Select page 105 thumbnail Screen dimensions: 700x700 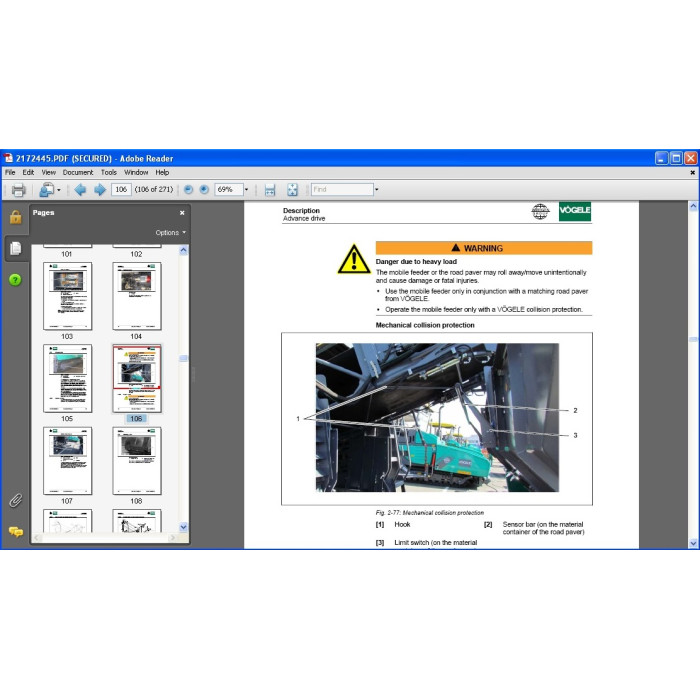tap(67, 378)
